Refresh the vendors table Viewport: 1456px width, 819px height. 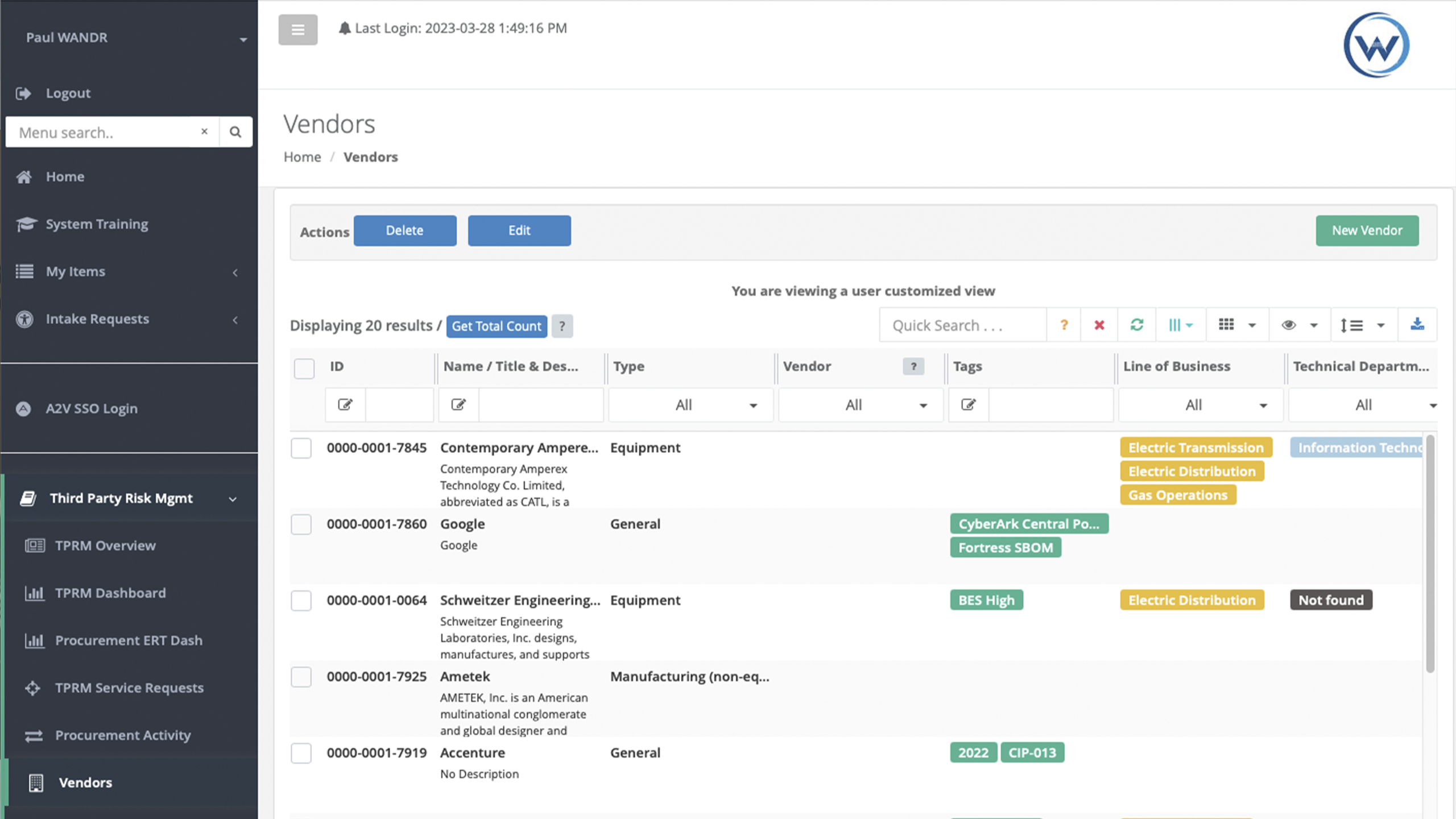click(x=1136, y=325)
